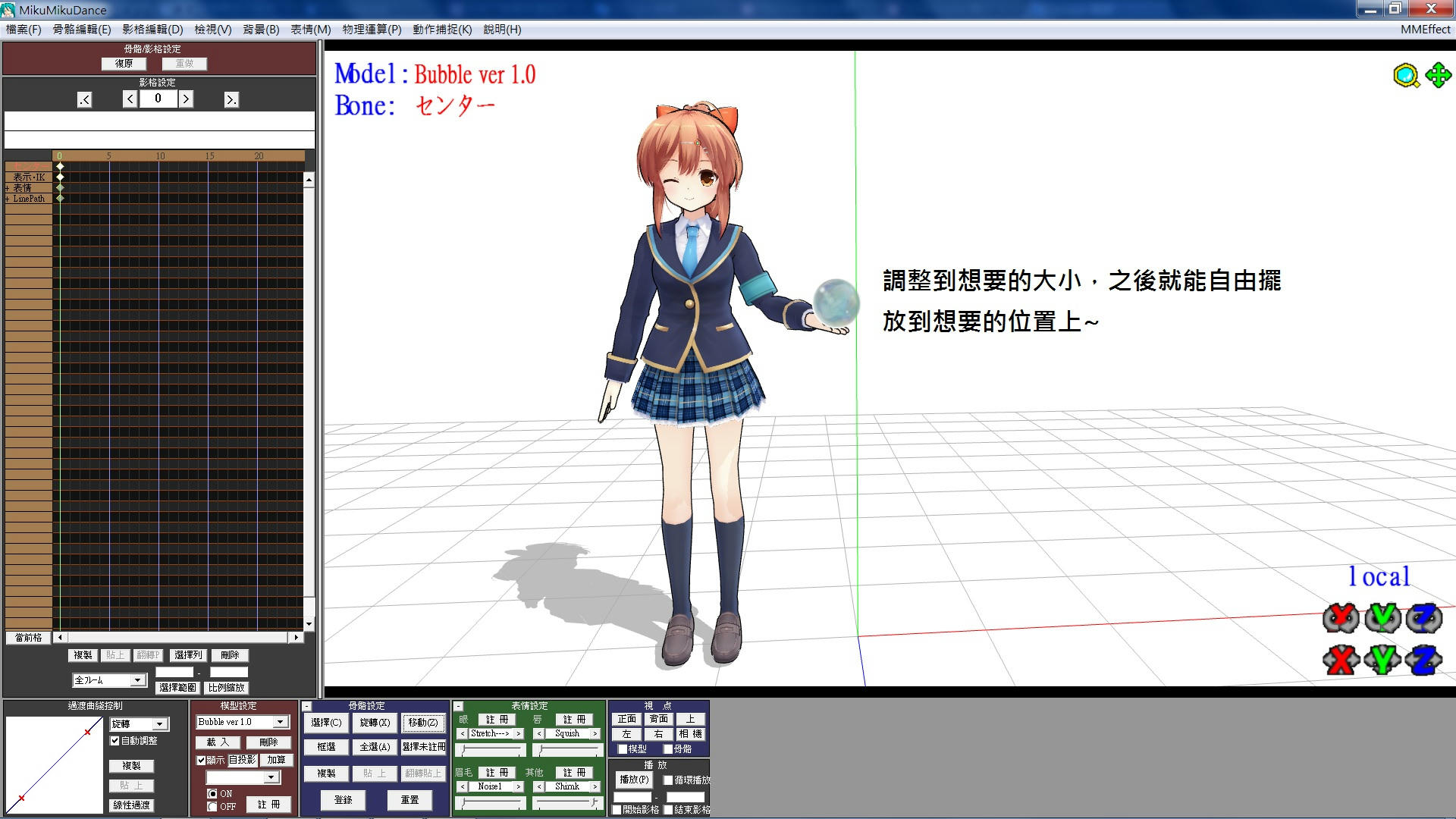The height and width of the screenshot is (819, 1456).
Task: Collapse the 骨骼設定 panel with minus icon
Action: 307,706
